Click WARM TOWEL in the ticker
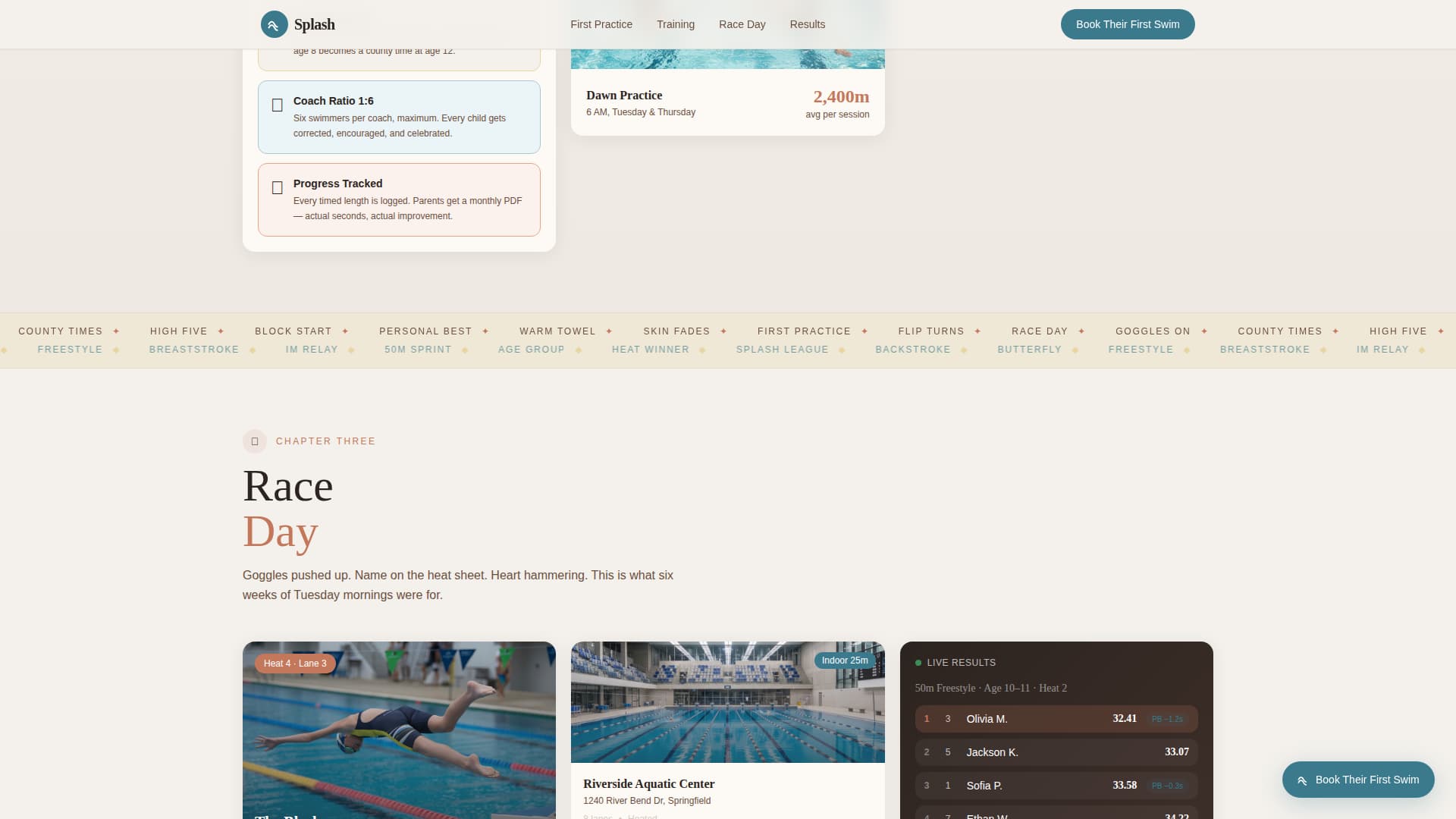Screen dimensions: 1456x819 pos(557,331)
